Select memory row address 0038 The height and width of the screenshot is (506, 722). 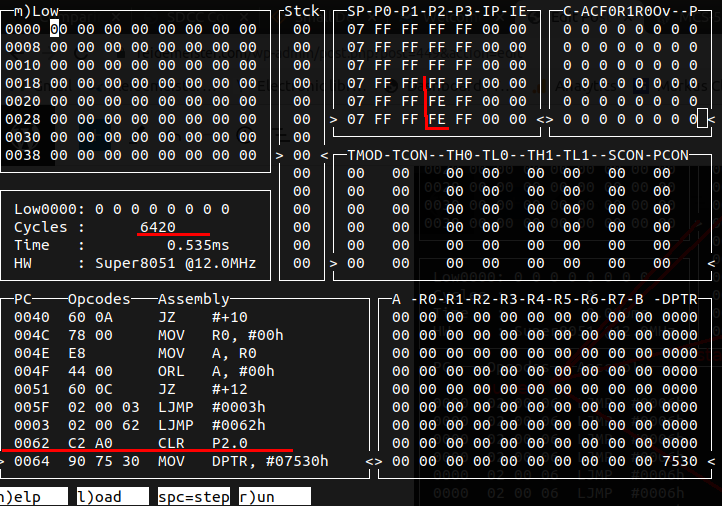coord(22,155)
